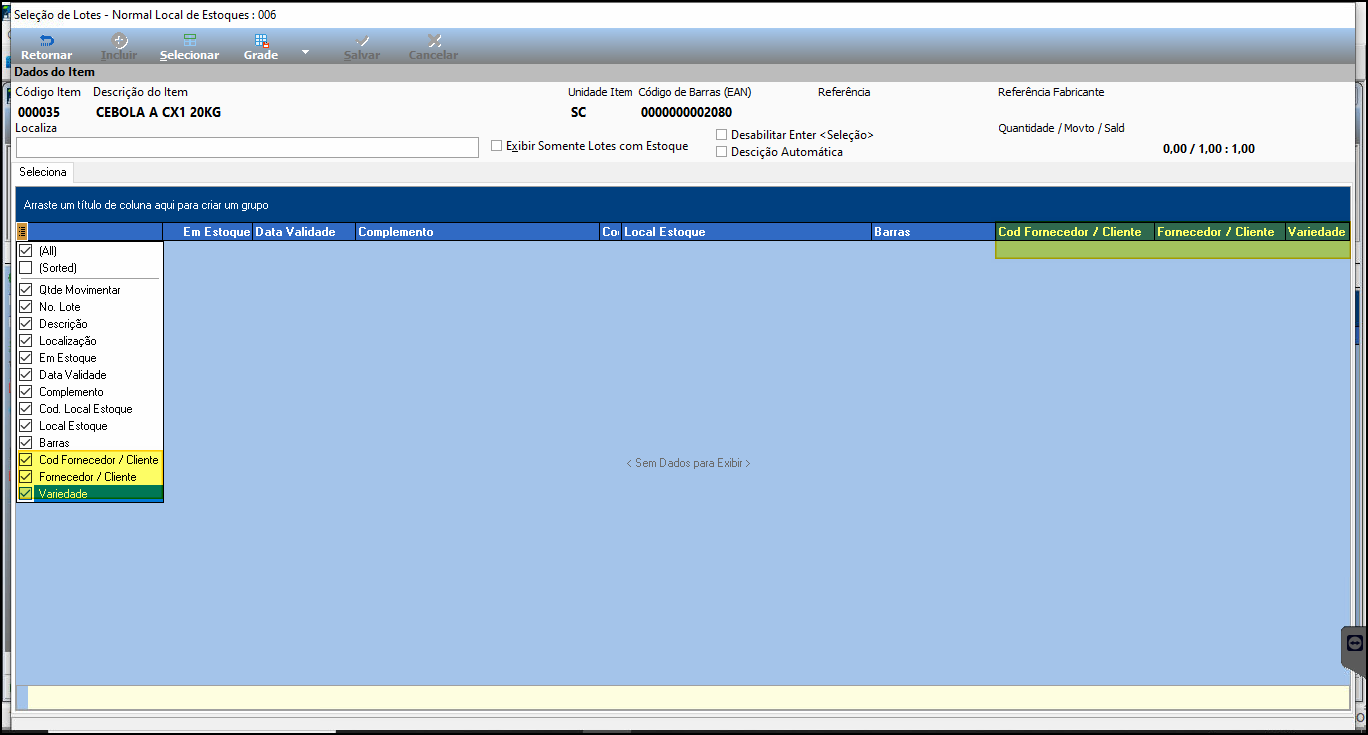Click the Cancelar toolbar button
This screenshot has height=735, width=1368.
433,47
